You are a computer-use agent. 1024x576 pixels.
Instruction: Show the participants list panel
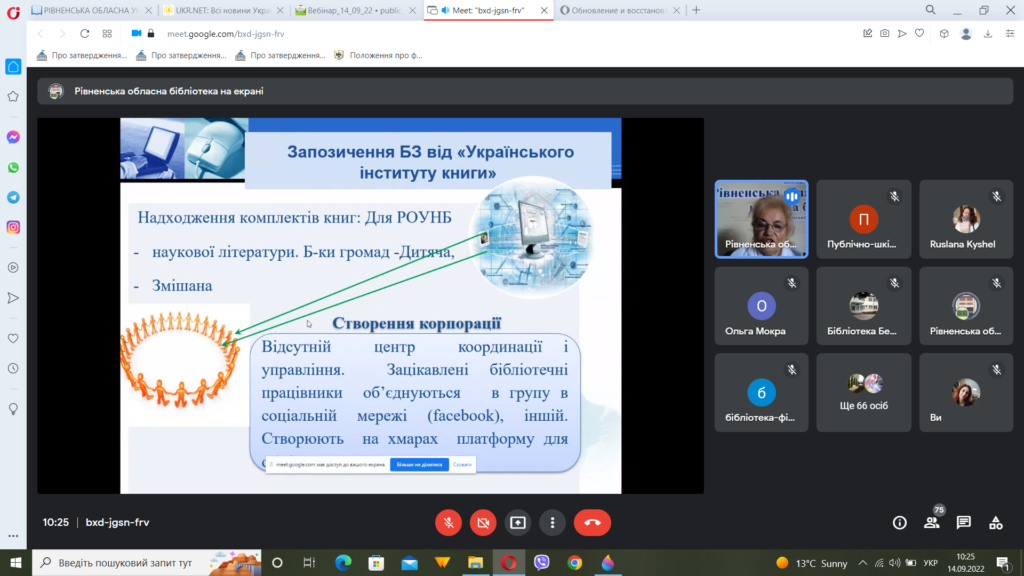click(x=932, y=522)
